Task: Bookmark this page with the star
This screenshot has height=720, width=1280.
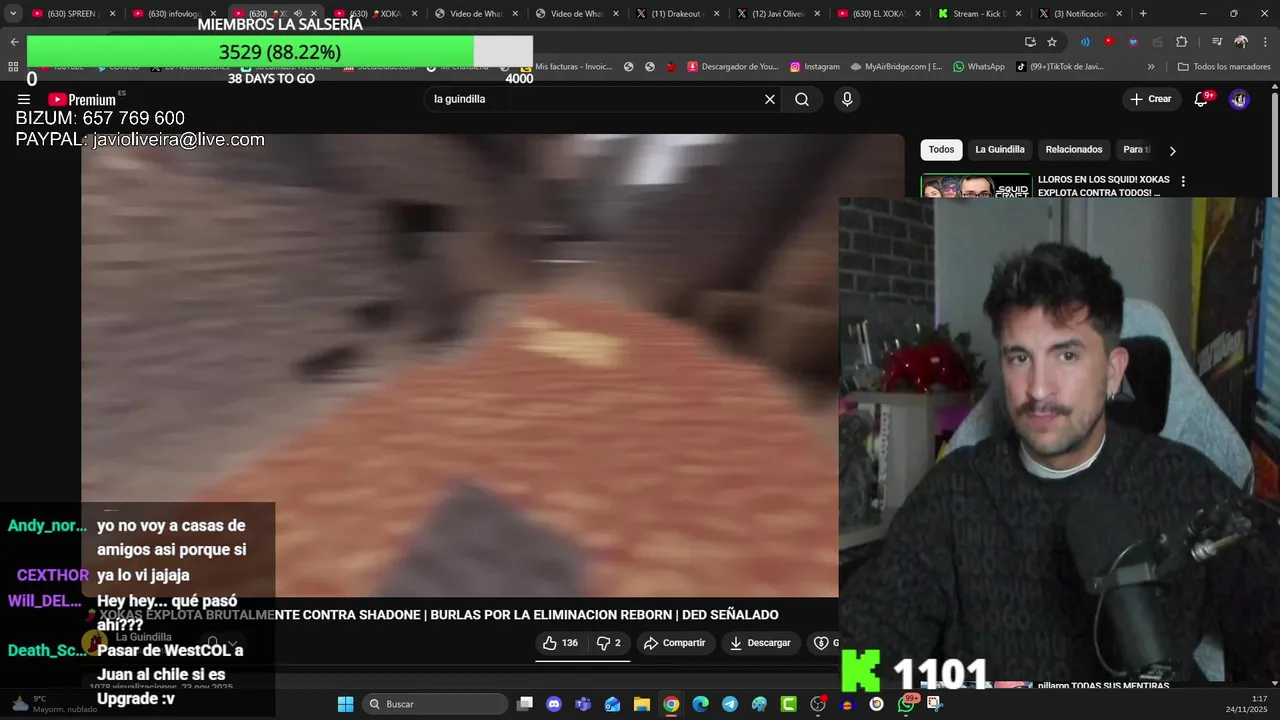Action: pyautogui.click(x=1052, y=42)
